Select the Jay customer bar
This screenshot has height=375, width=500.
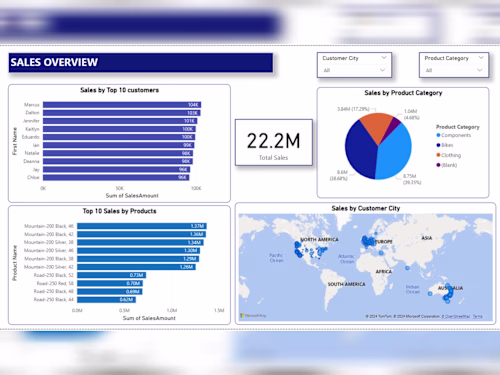click(116, 169)
